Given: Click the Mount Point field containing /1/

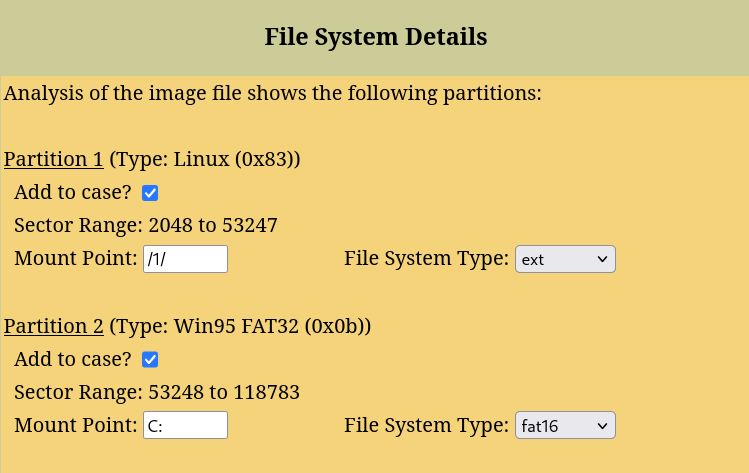Looking at the screenshot, I should (186, 260).
